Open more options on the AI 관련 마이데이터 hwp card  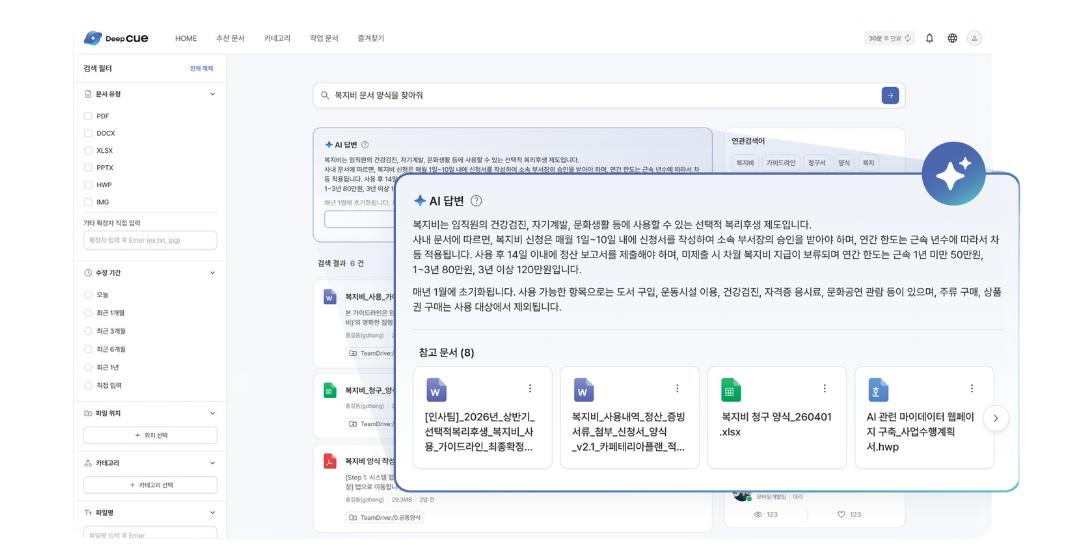click(972, 388)
